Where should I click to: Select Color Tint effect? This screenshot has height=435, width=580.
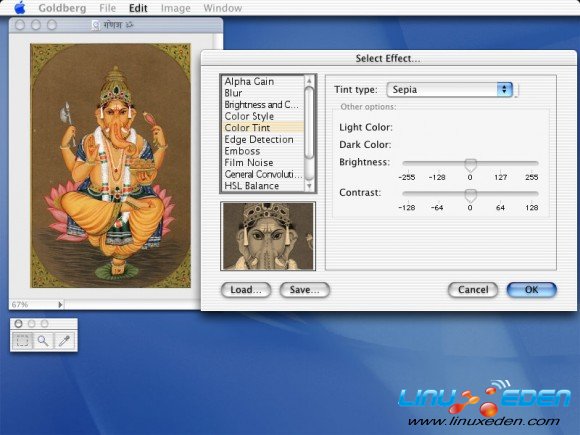coord(263,128)
